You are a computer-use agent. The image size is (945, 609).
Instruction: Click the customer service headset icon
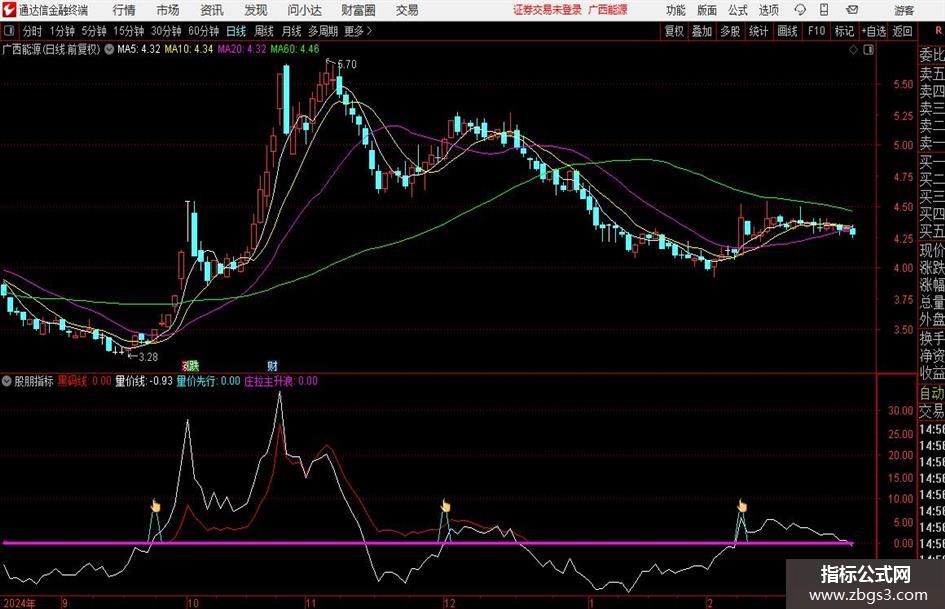pos(800,10)
